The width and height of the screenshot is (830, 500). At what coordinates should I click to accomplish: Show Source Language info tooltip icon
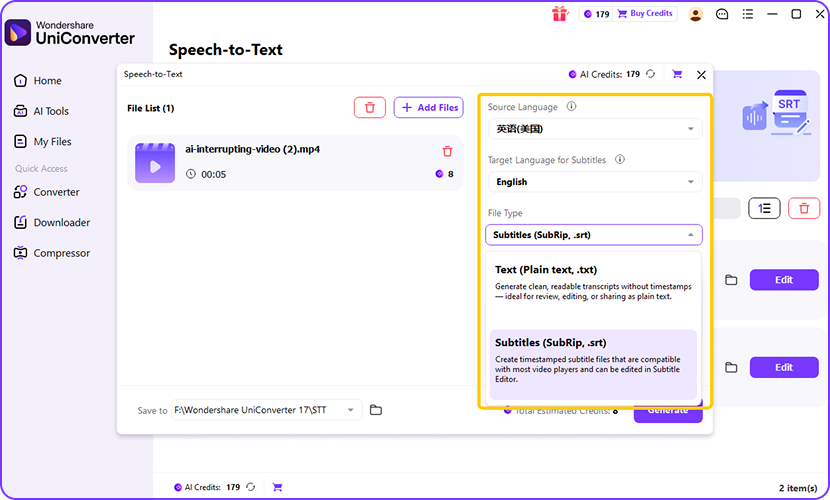pyautogui.click(x=571, y=106)
